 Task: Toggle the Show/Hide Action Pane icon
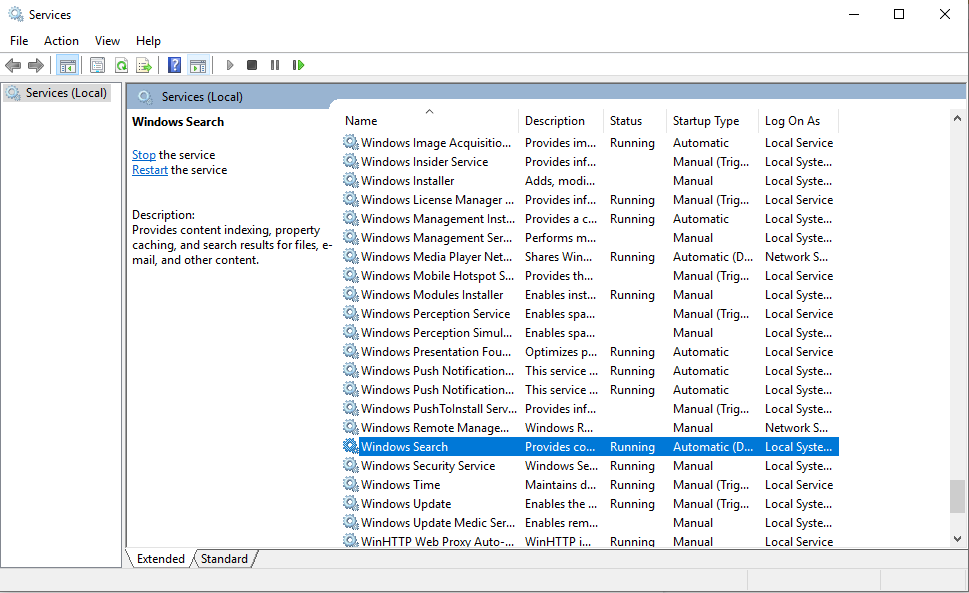tap(198, 65)
